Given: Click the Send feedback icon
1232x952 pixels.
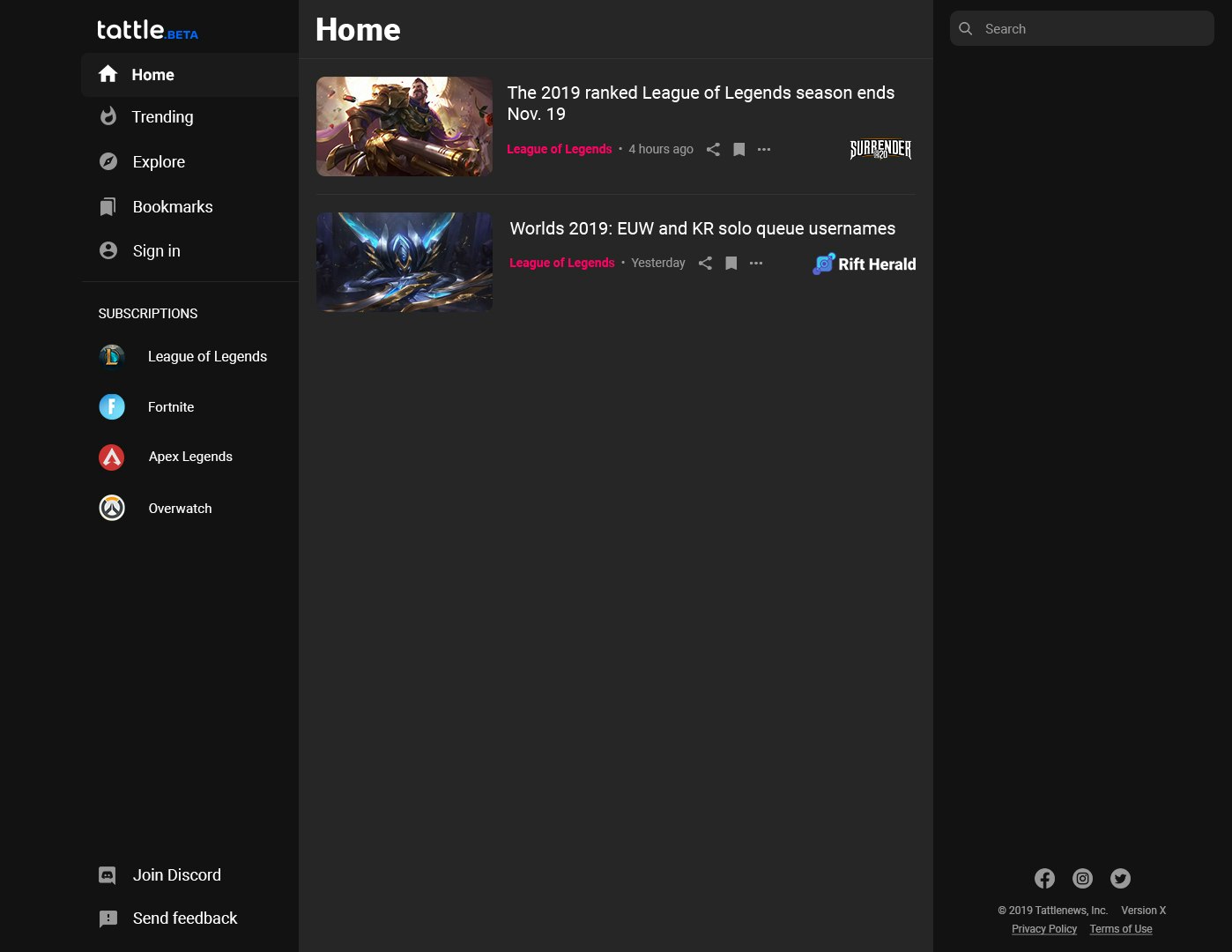Looking at the screenshot, I should pyautogui.click(x=108, y=919).
